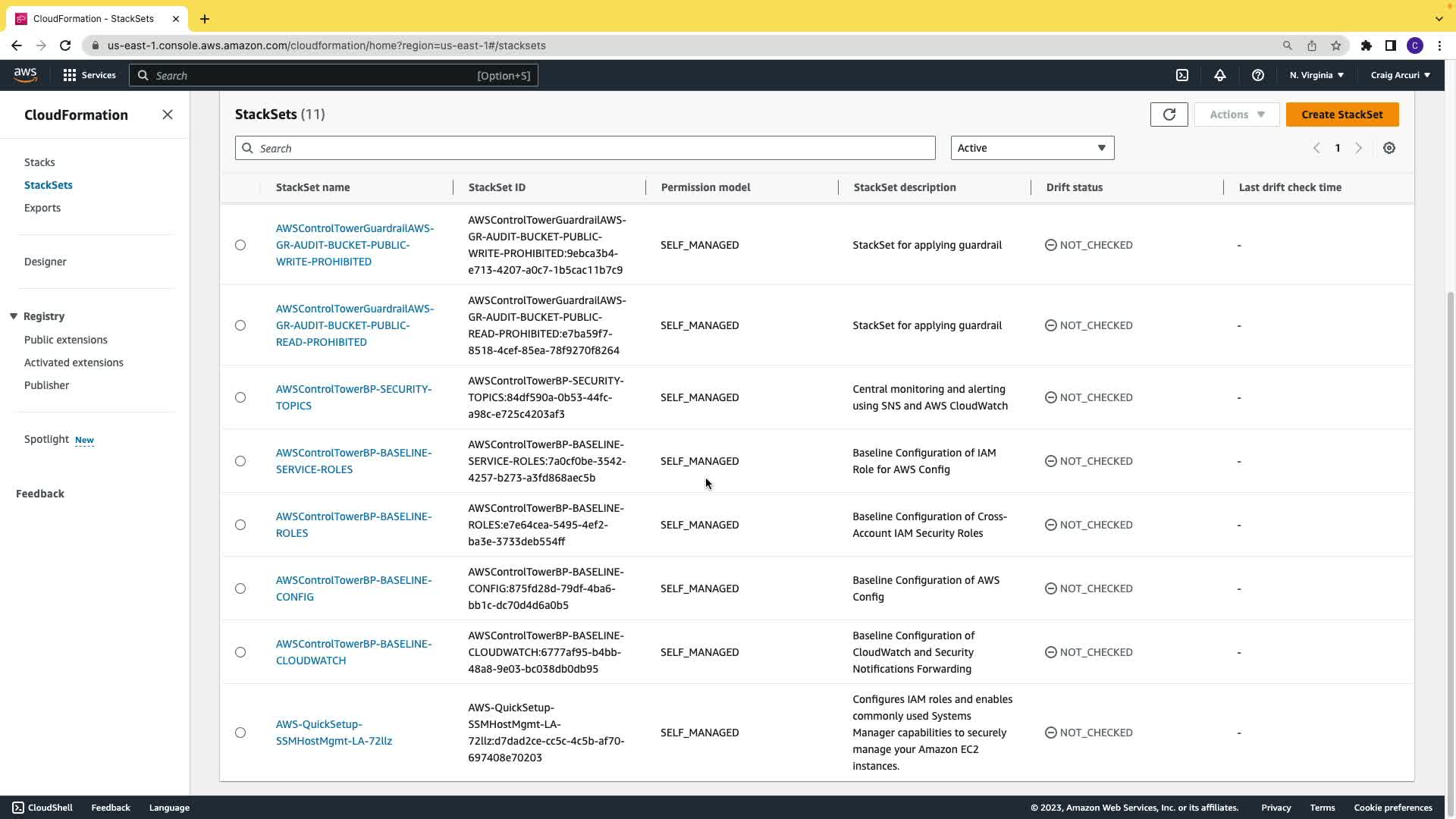
Task: Select AWSControlTowerBP-BASELINE-CONFIG radio button
Action: pyautogui.click(x=240, y=588)
